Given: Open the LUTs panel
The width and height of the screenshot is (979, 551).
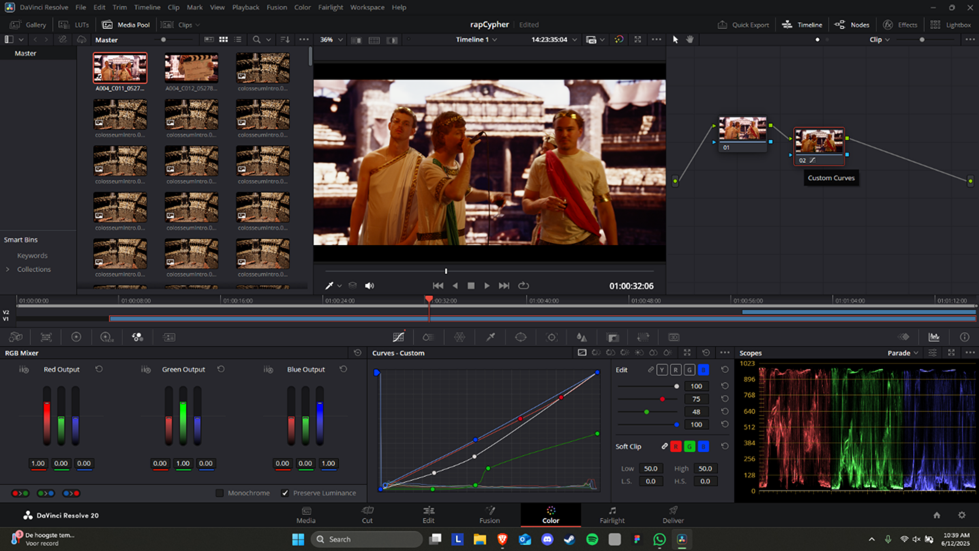Looking at the screenshot, I should 74,25.
